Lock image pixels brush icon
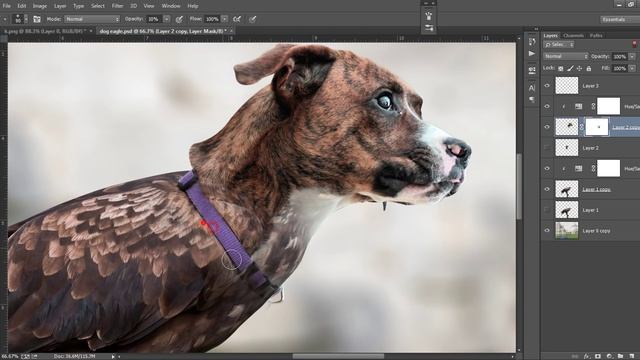640x360 pixels. [570, 69]
